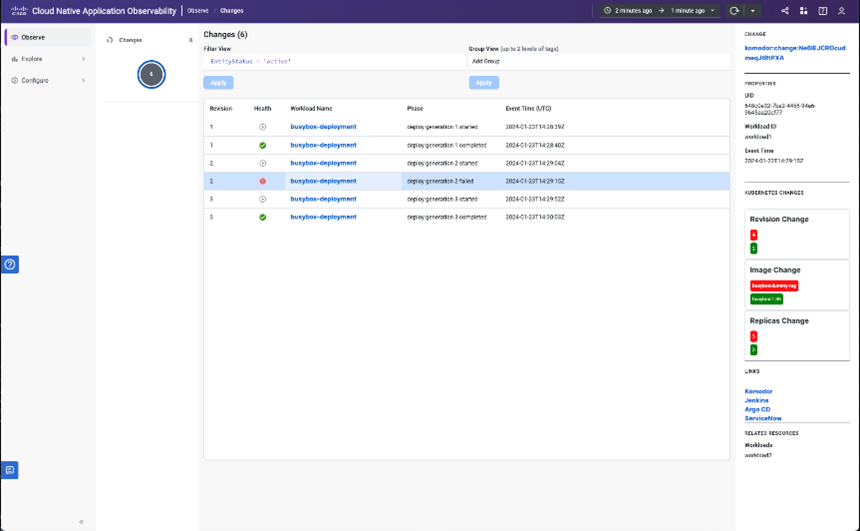Open the help question mark icon in header
The image size is (860, 531).
822,11
